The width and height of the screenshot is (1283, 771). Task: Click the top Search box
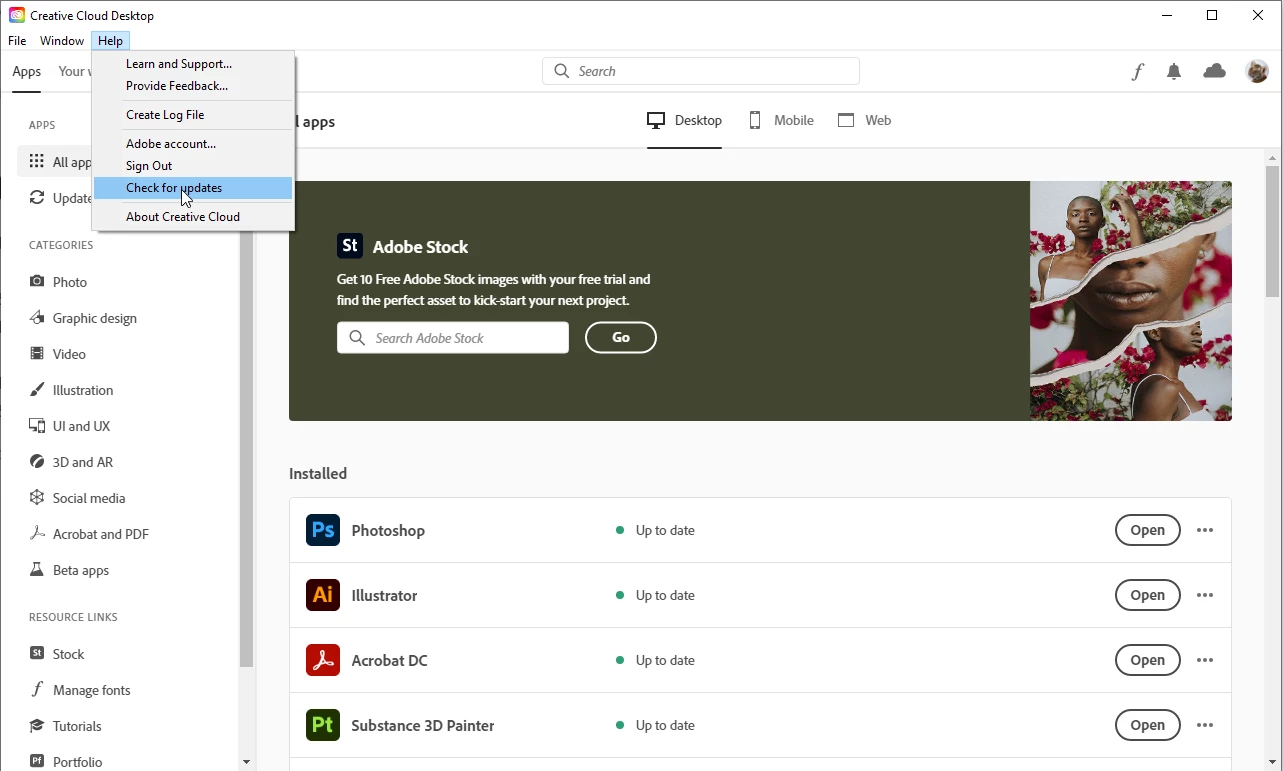click(x=701, y=71)
